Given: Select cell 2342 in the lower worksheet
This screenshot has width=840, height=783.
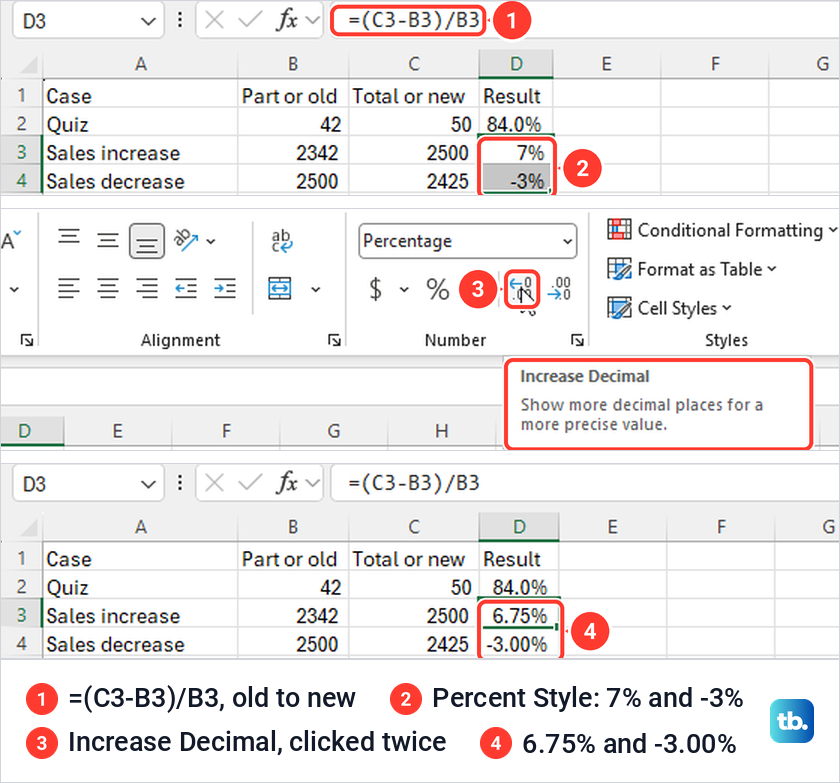Looking at the screenshot, I should pos(293,615).
